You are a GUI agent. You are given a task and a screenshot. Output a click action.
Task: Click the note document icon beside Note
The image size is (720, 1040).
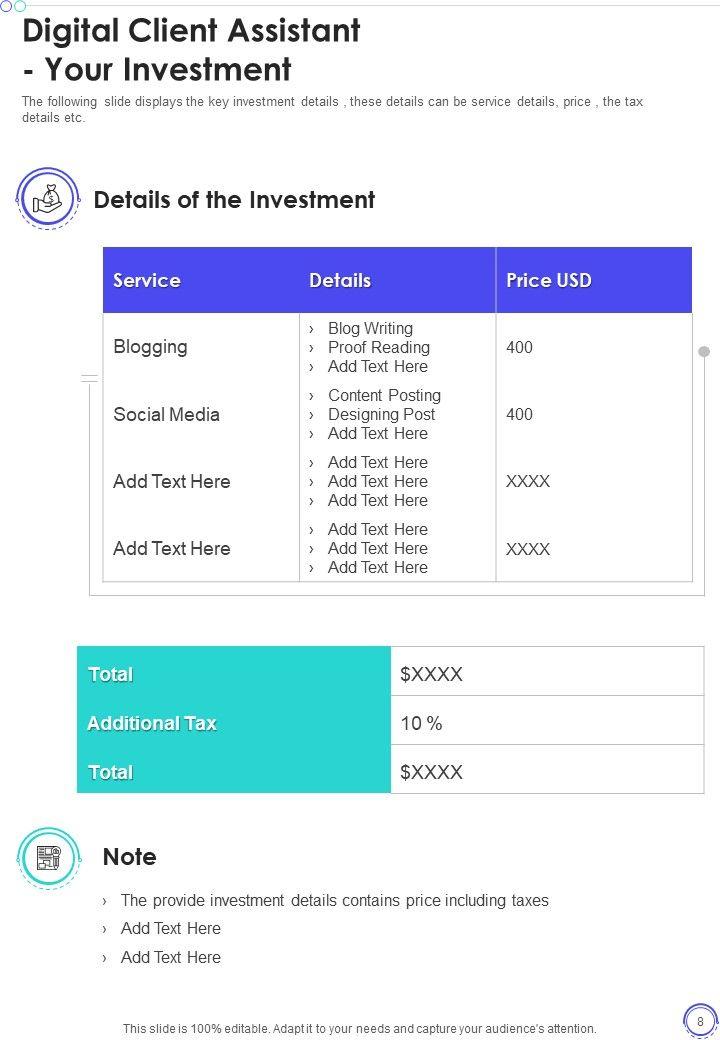[48, 857]
